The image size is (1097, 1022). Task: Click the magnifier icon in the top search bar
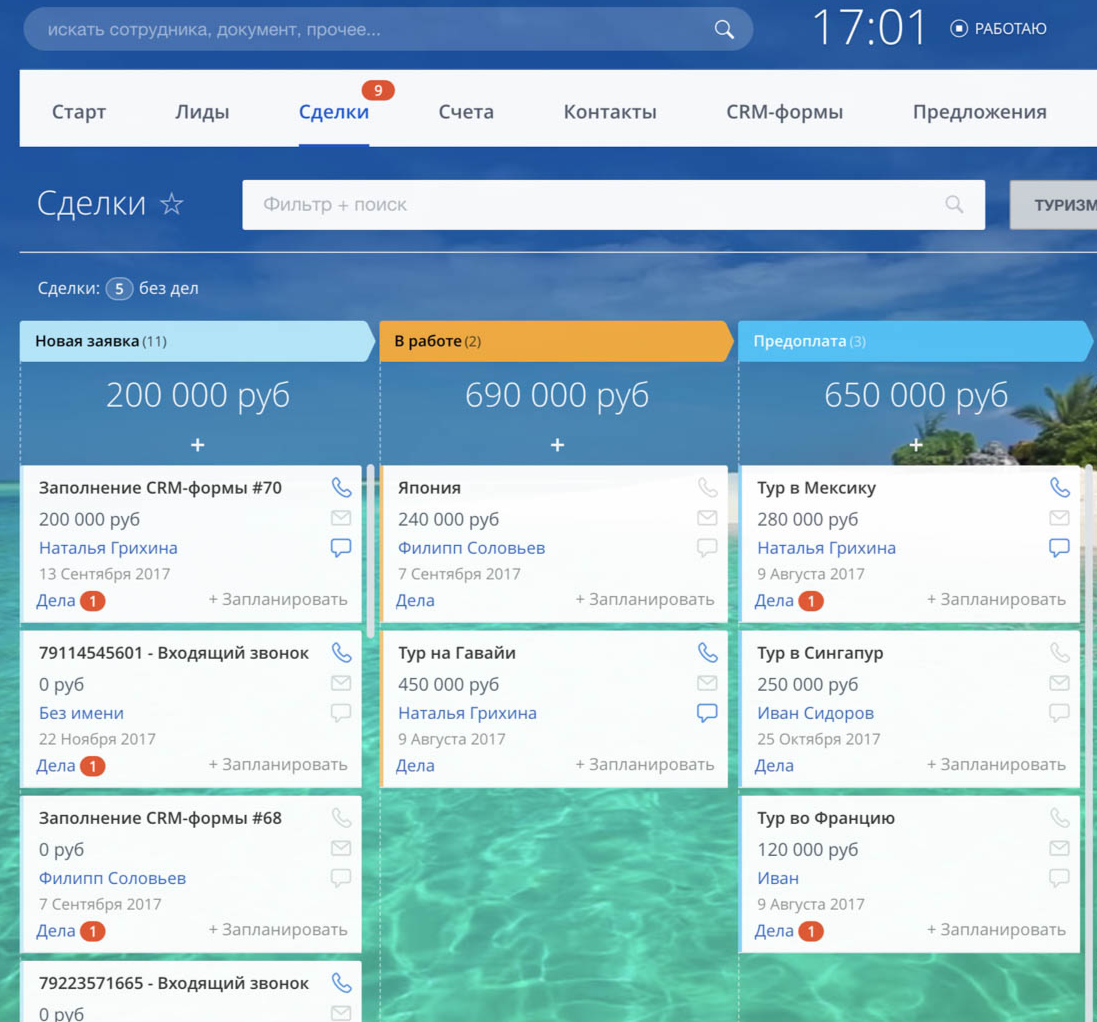click(724, 29)
